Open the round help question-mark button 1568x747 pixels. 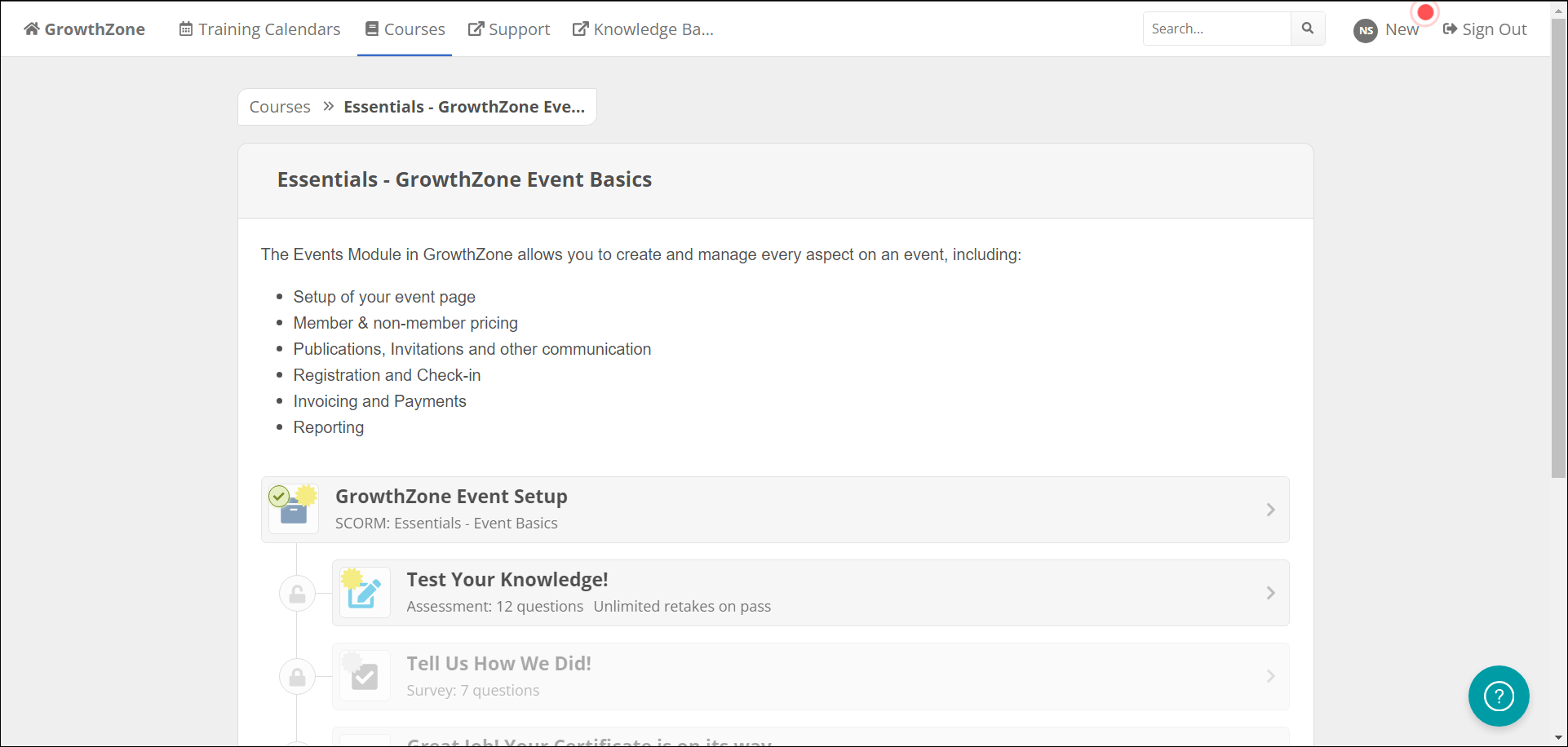point(1499,696)
